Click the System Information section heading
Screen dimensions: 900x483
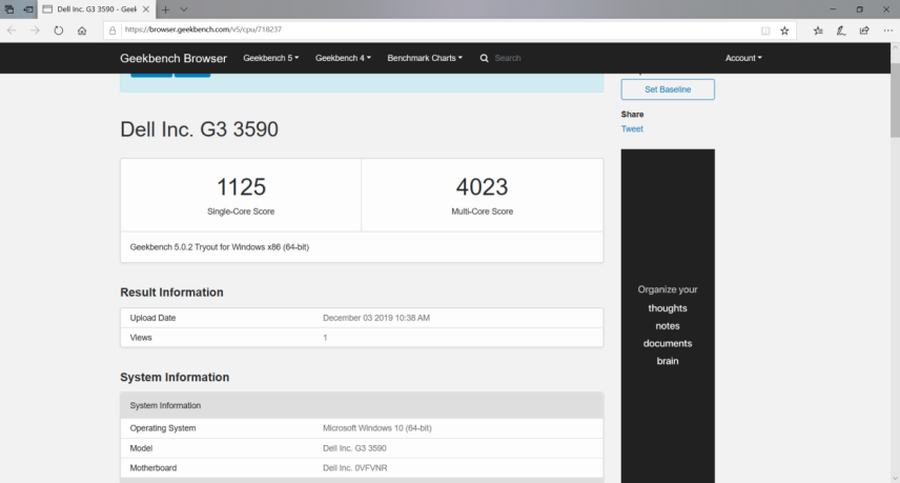[x=174, y=377]
